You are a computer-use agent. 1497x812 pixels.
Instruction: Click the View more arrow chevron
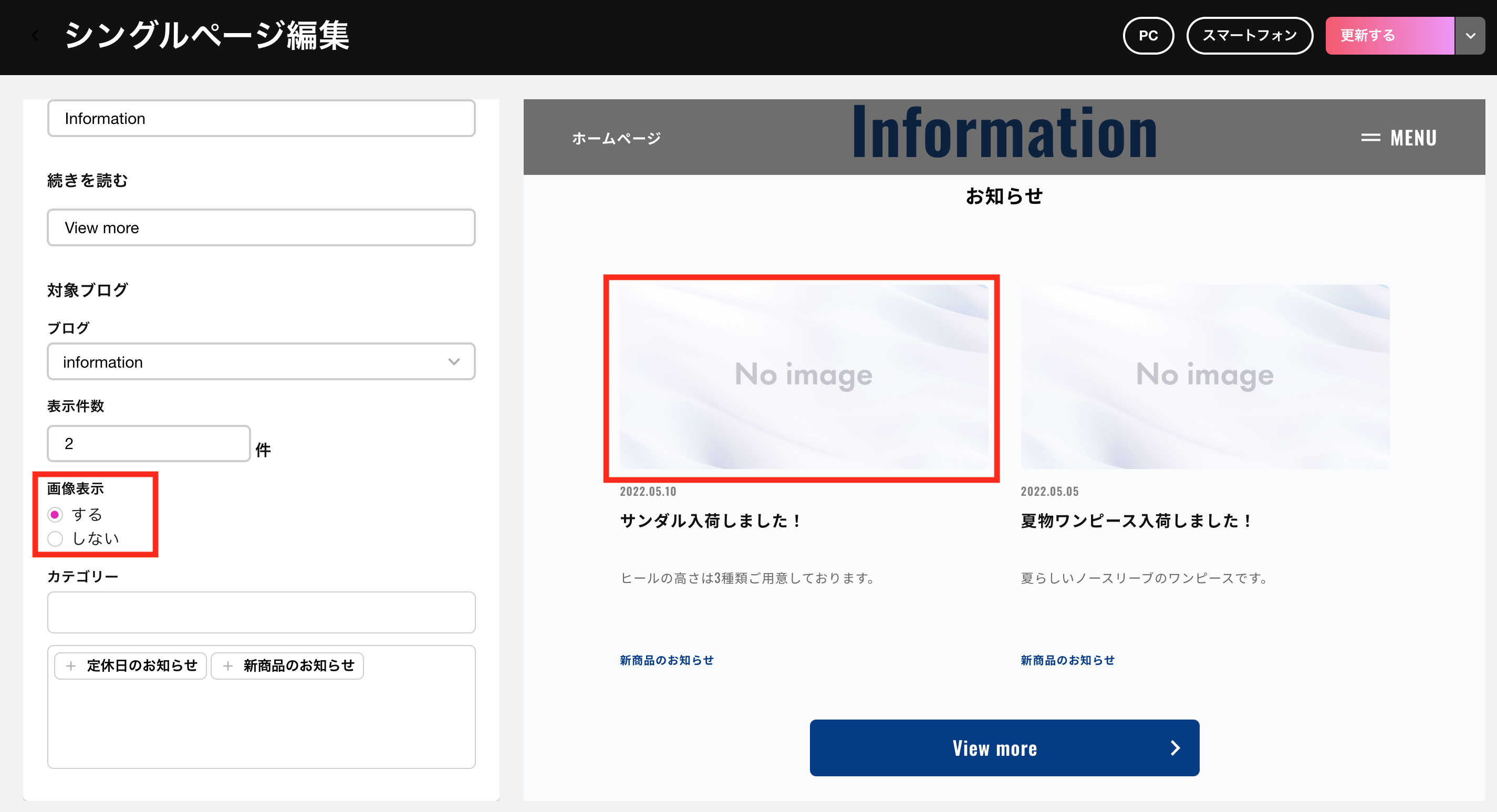point(1175,747)
